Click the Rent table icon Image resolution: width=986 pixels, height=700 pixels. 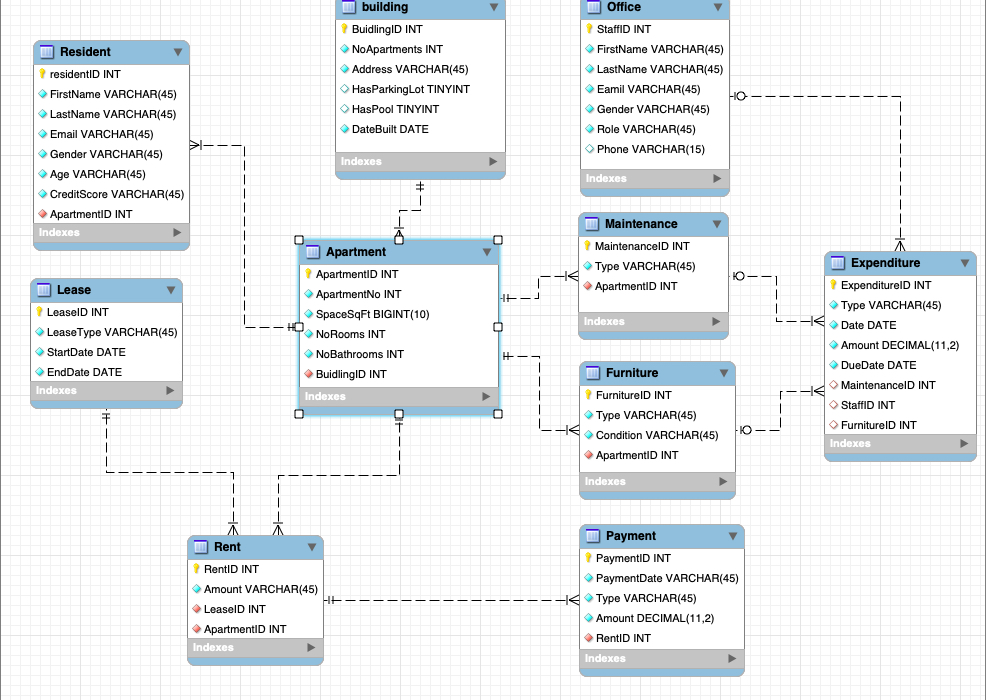click(x=201, y=547)
